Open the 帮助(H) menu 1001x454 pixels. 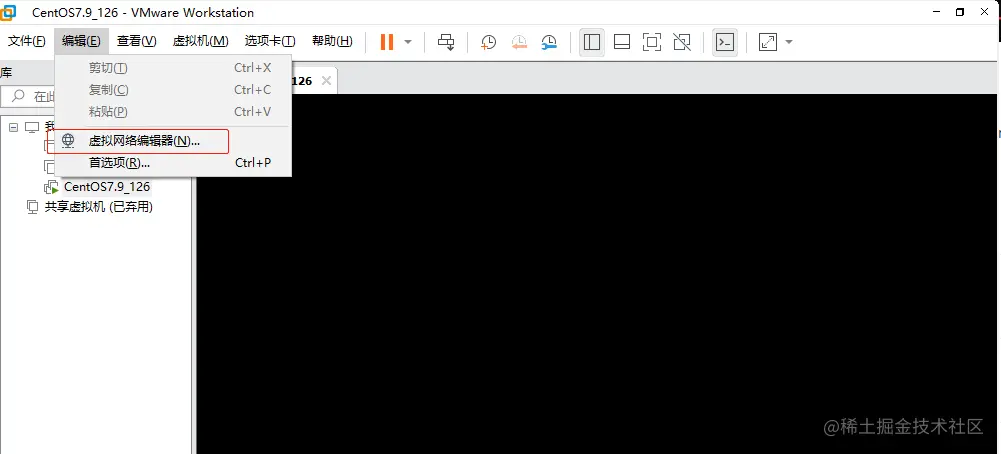[x=332, y=41]
